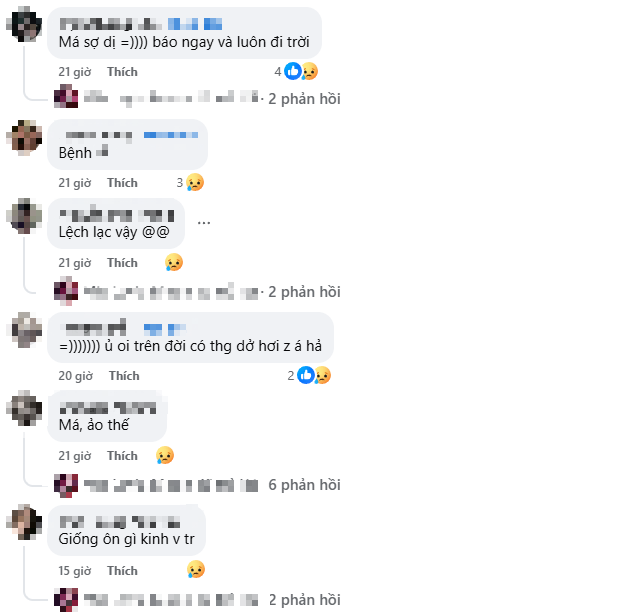Click the crying emoji on the "Bệnh" comment
634x613 pixels.
click(195, 182)
